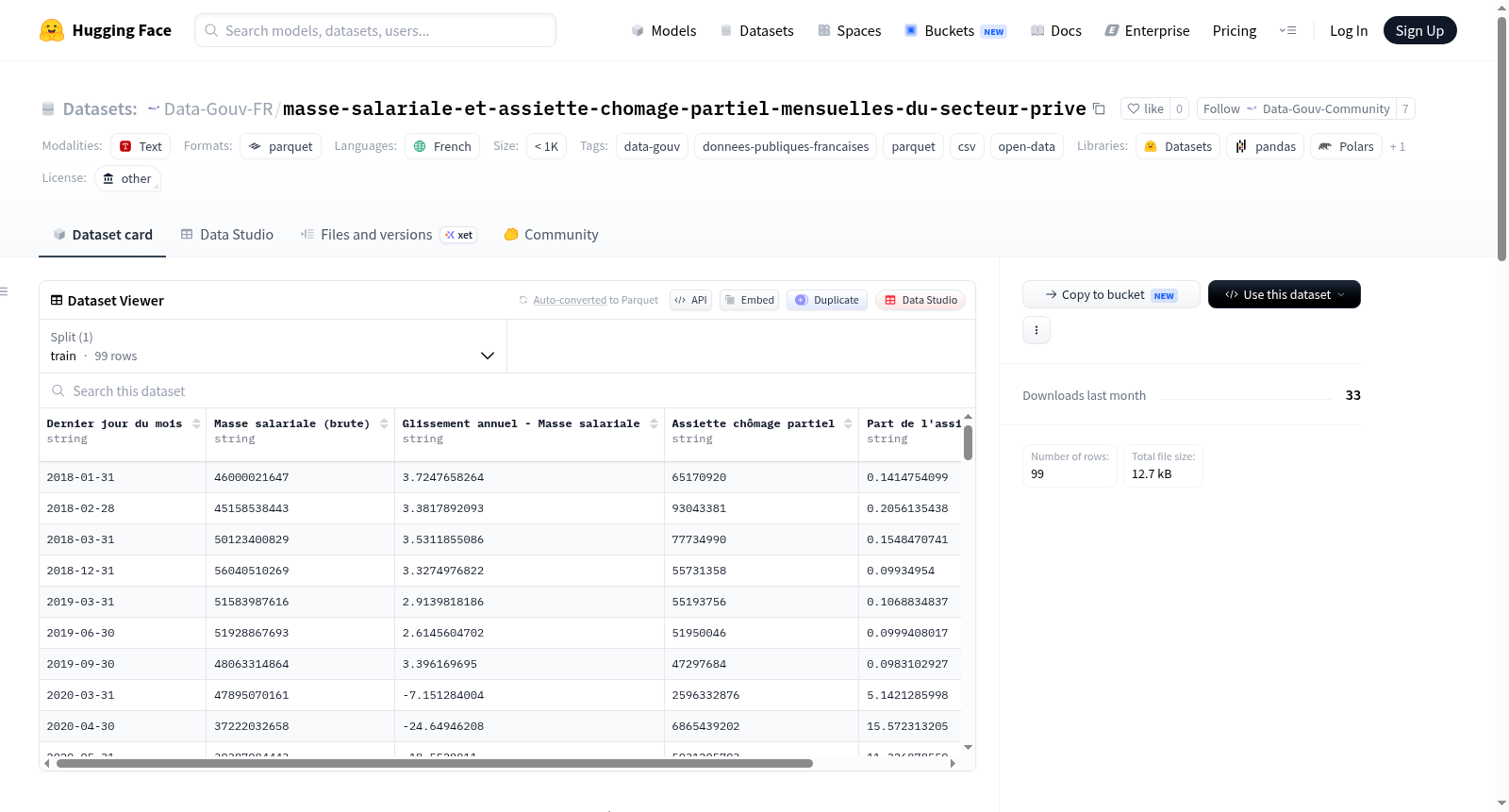This screenshot has height=812, width=1509.
Task: Select the Dataset card tab
Action: pos(102,235)
